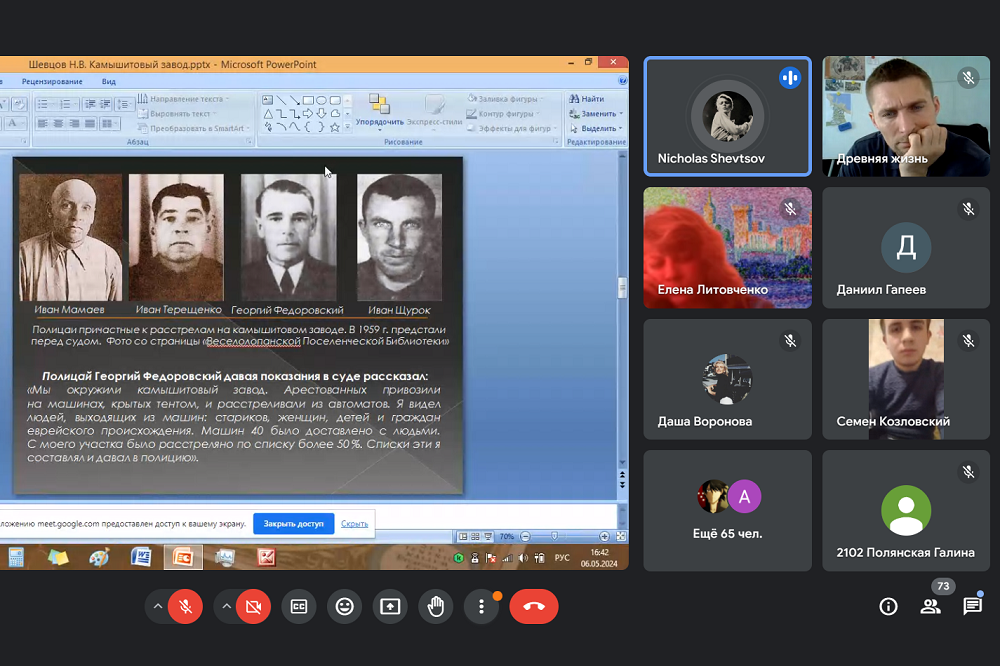Open the Ещё 65 чел. participants tile

[727, 511]
